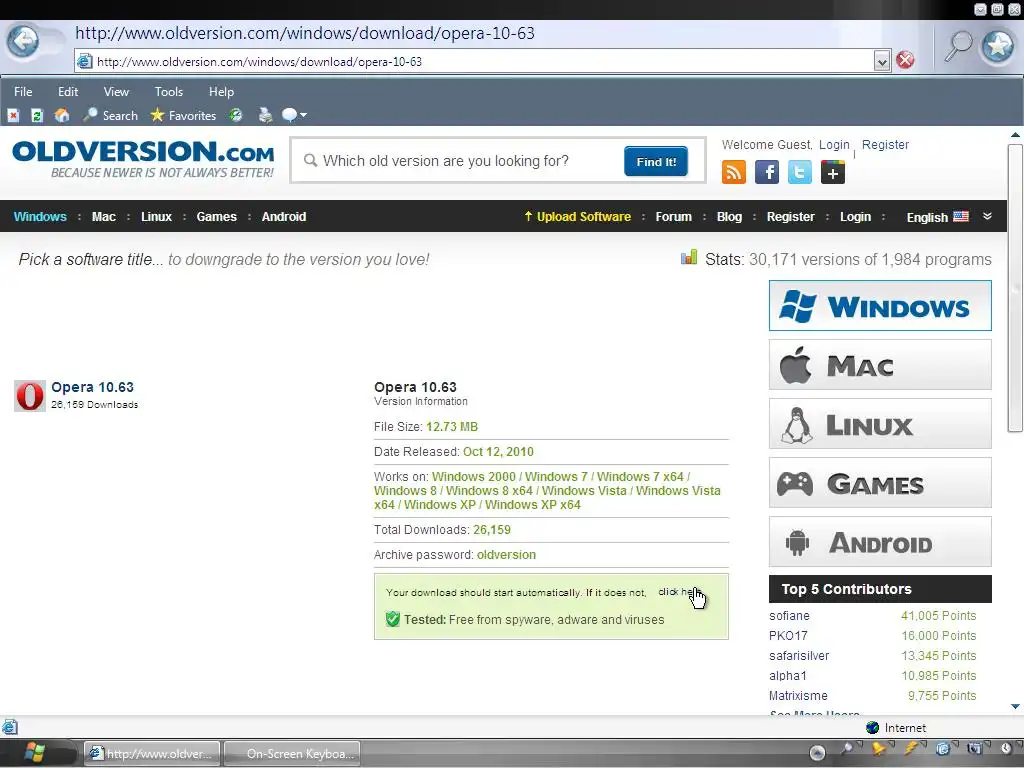Open the File menu
Image resolution: width=1024 pixels, height=768 pixels.
pyautogui.click(x=23, y=92)
